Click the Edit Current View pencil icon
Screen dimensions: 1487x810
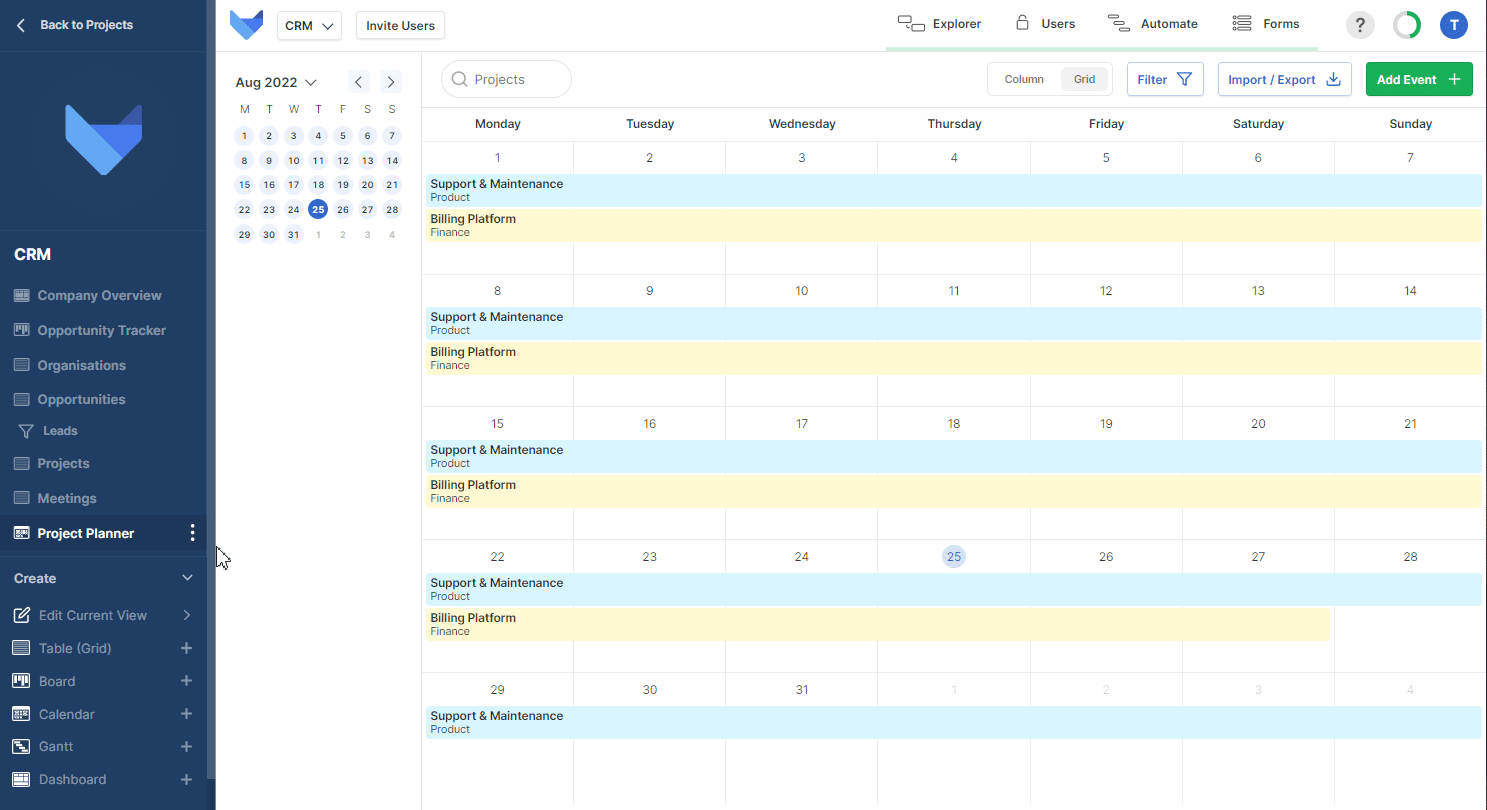[x=21, y=615]
